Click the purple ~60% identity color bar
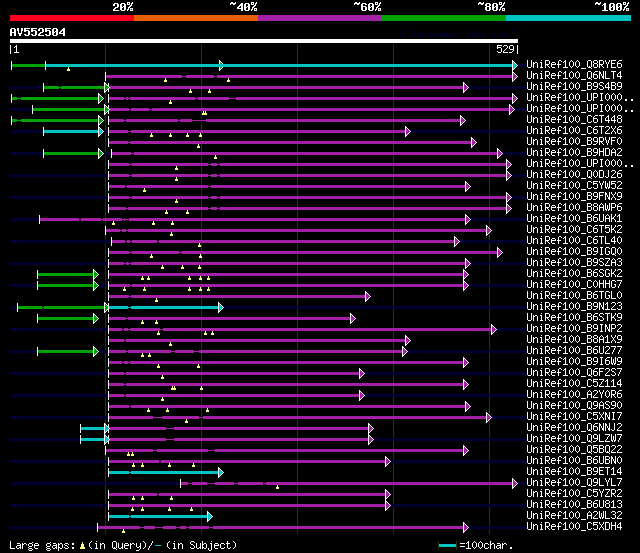Viewport: 640px width, 553px height. (320, 18)
